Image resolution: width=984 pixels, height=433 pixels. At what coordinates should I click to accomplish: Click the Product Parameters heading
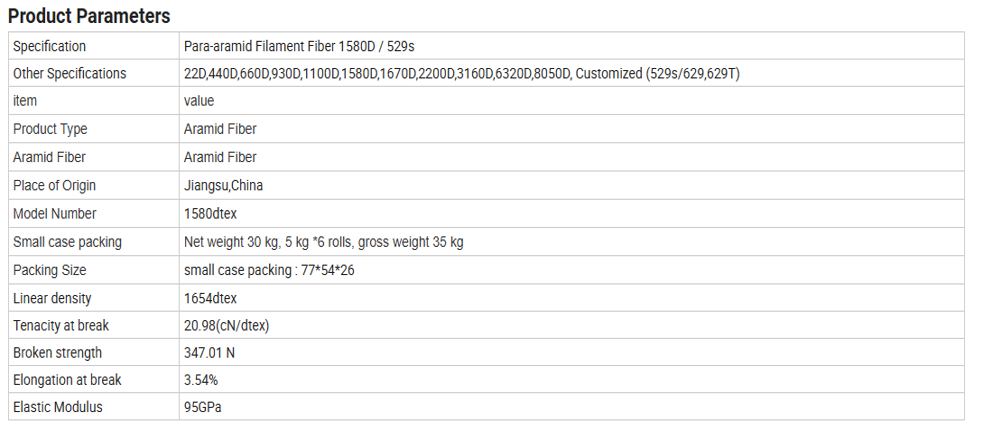89,16
